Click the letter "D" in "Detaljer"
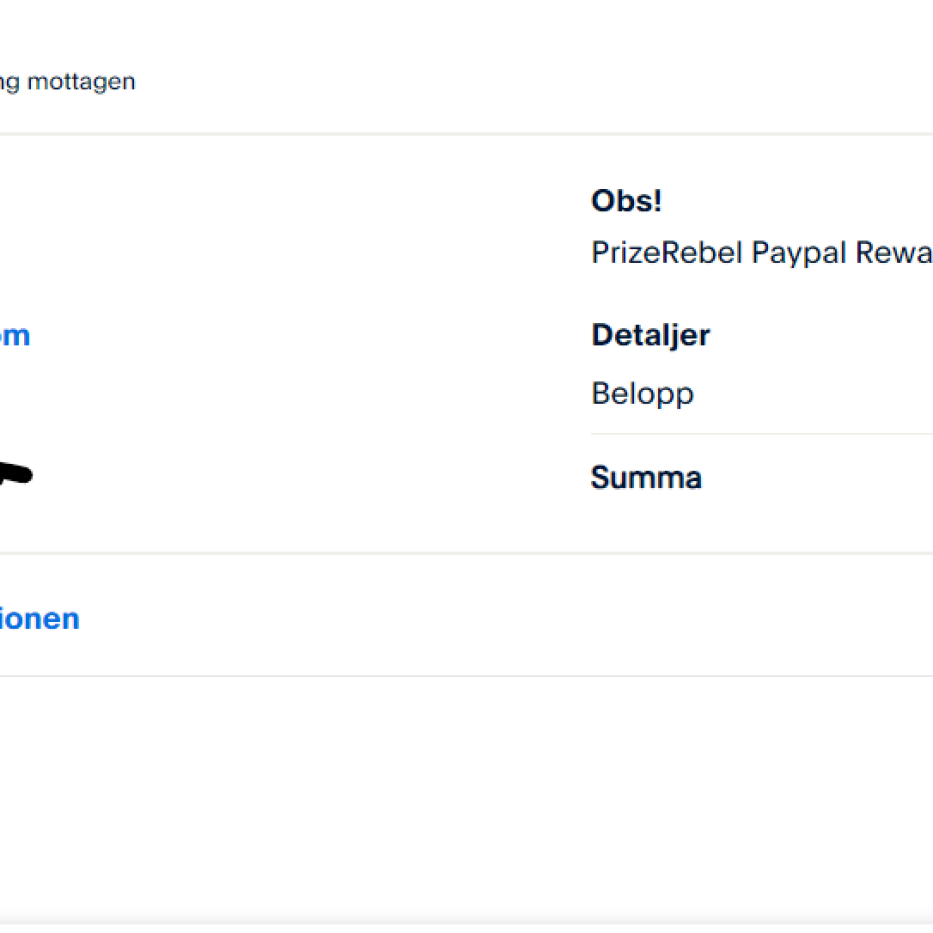This screenshot has width=933, height=933. pos(602,335)
